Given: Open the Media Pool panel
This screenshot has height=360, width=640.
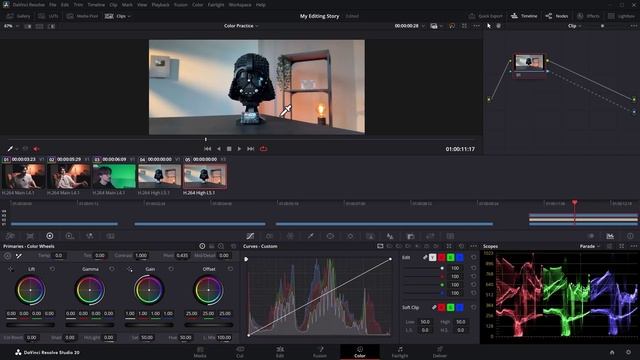Looking at the screenshot, I should click(82, 16).
